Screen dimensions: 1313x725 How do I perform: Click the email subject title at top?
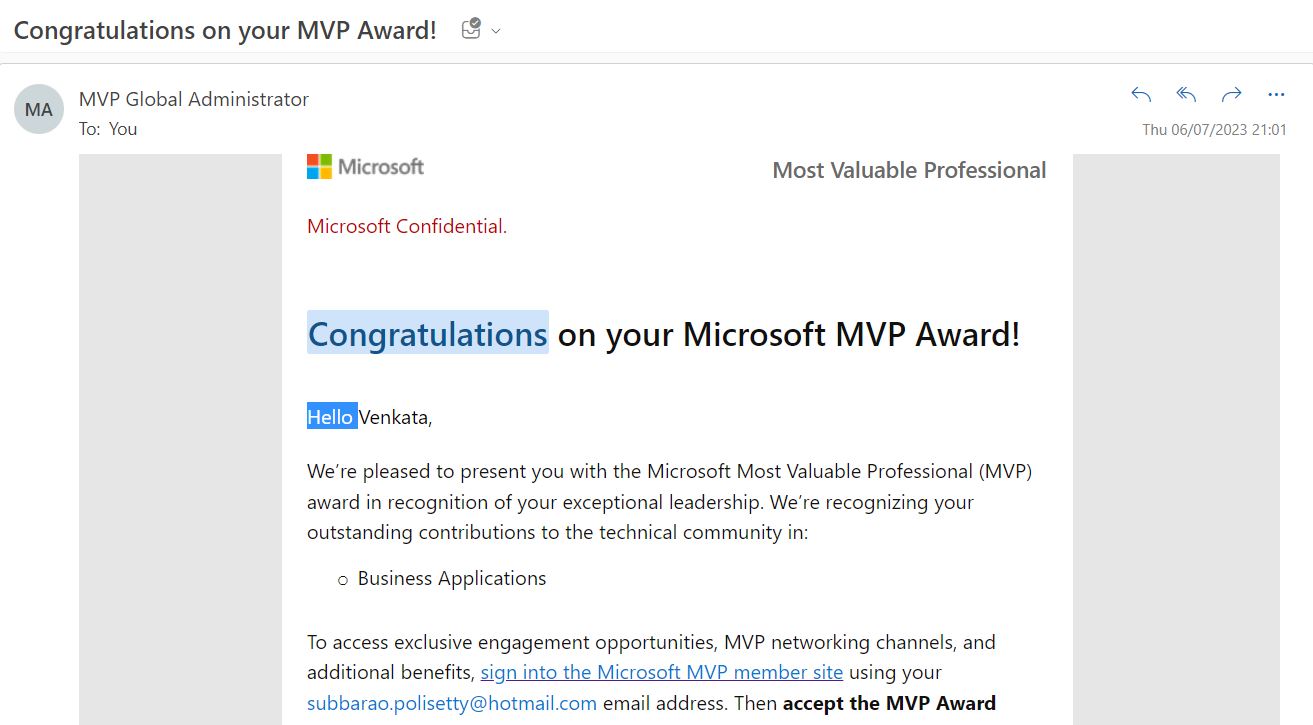tap(225, 30)
